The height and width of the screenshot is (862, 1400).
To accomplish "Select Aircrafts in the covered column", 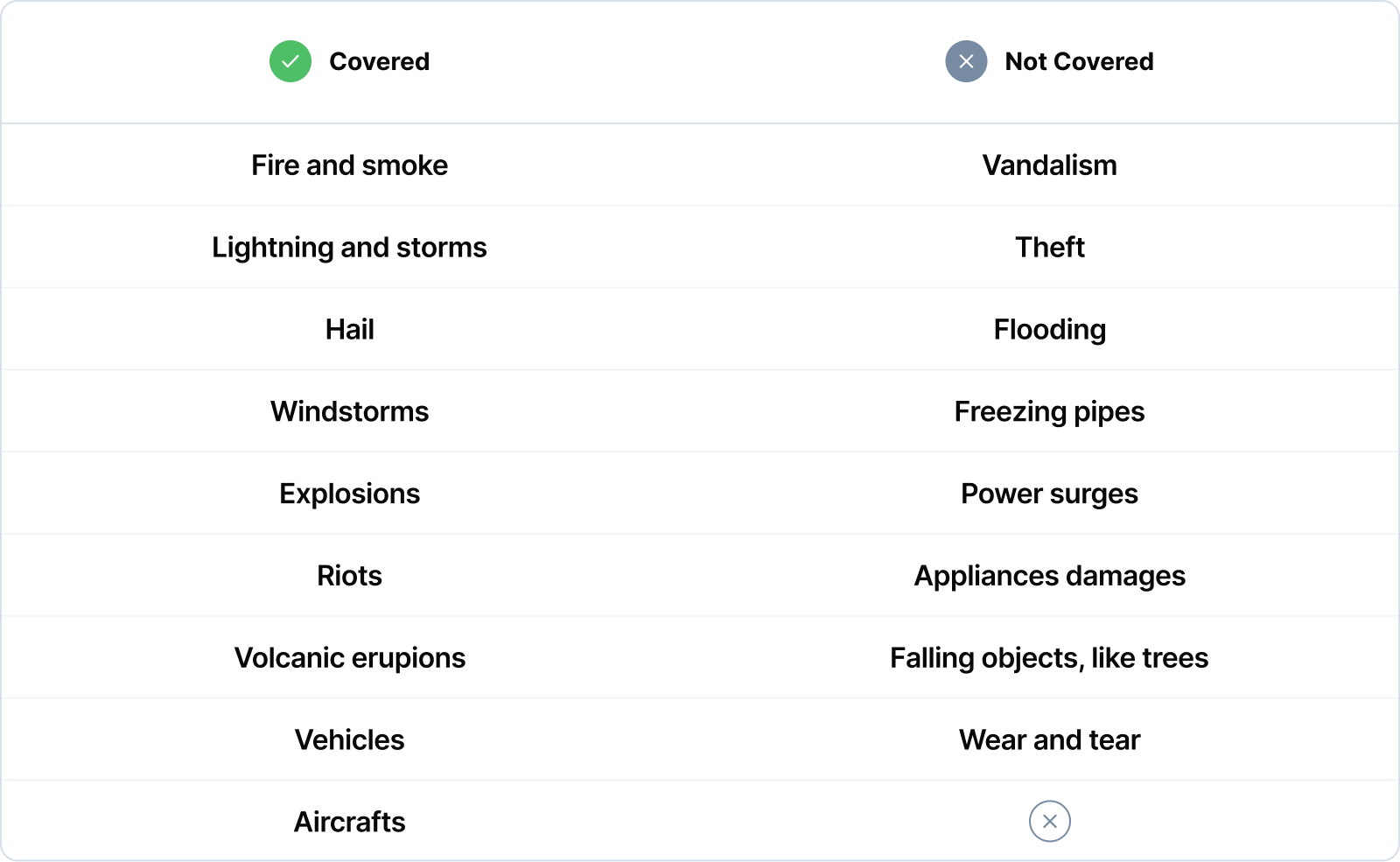I will pyautogui.click(x=349, y=822).
